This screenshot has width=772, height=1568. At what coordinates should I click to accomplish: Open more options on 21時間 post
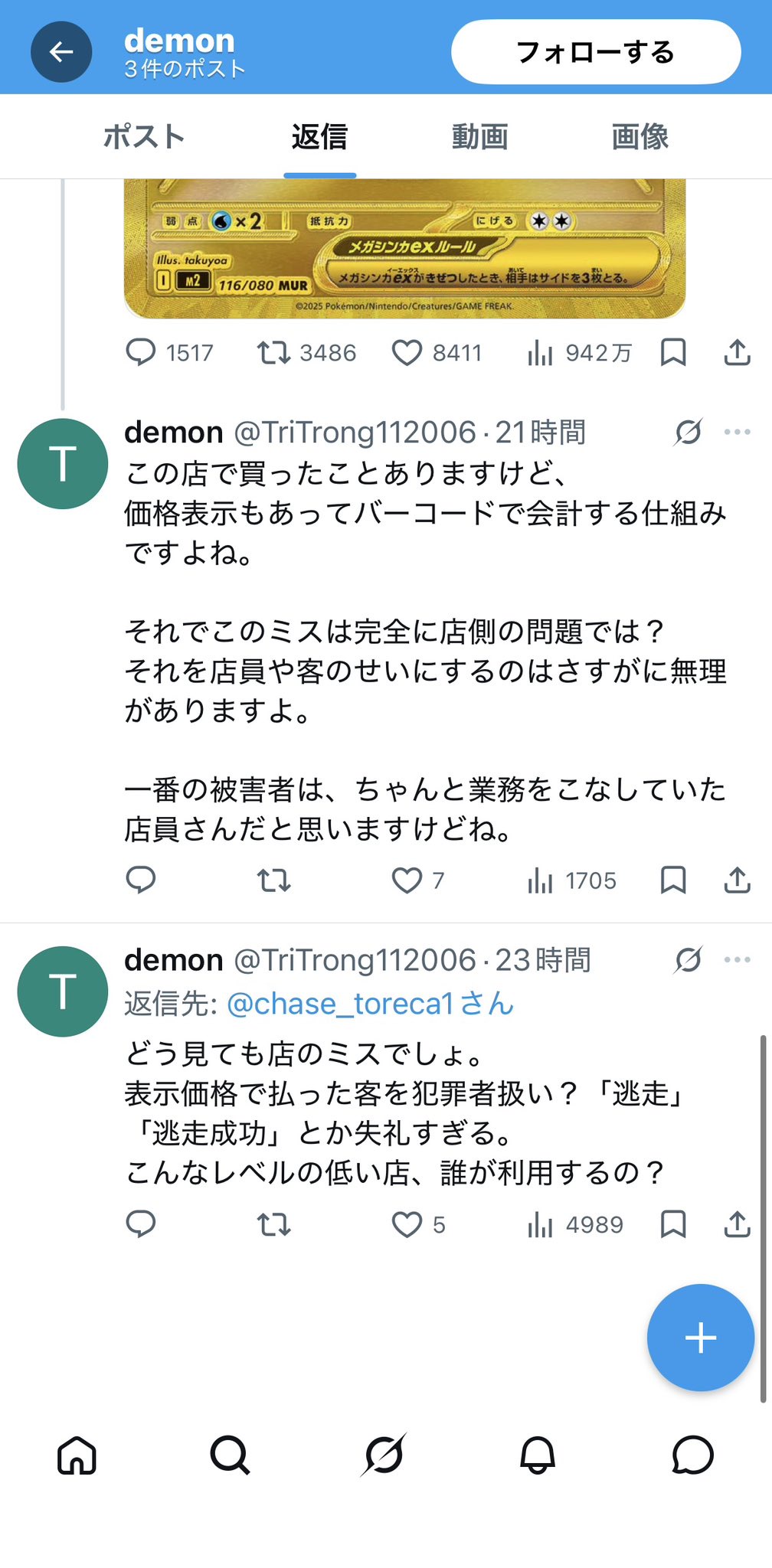point(737,433)
